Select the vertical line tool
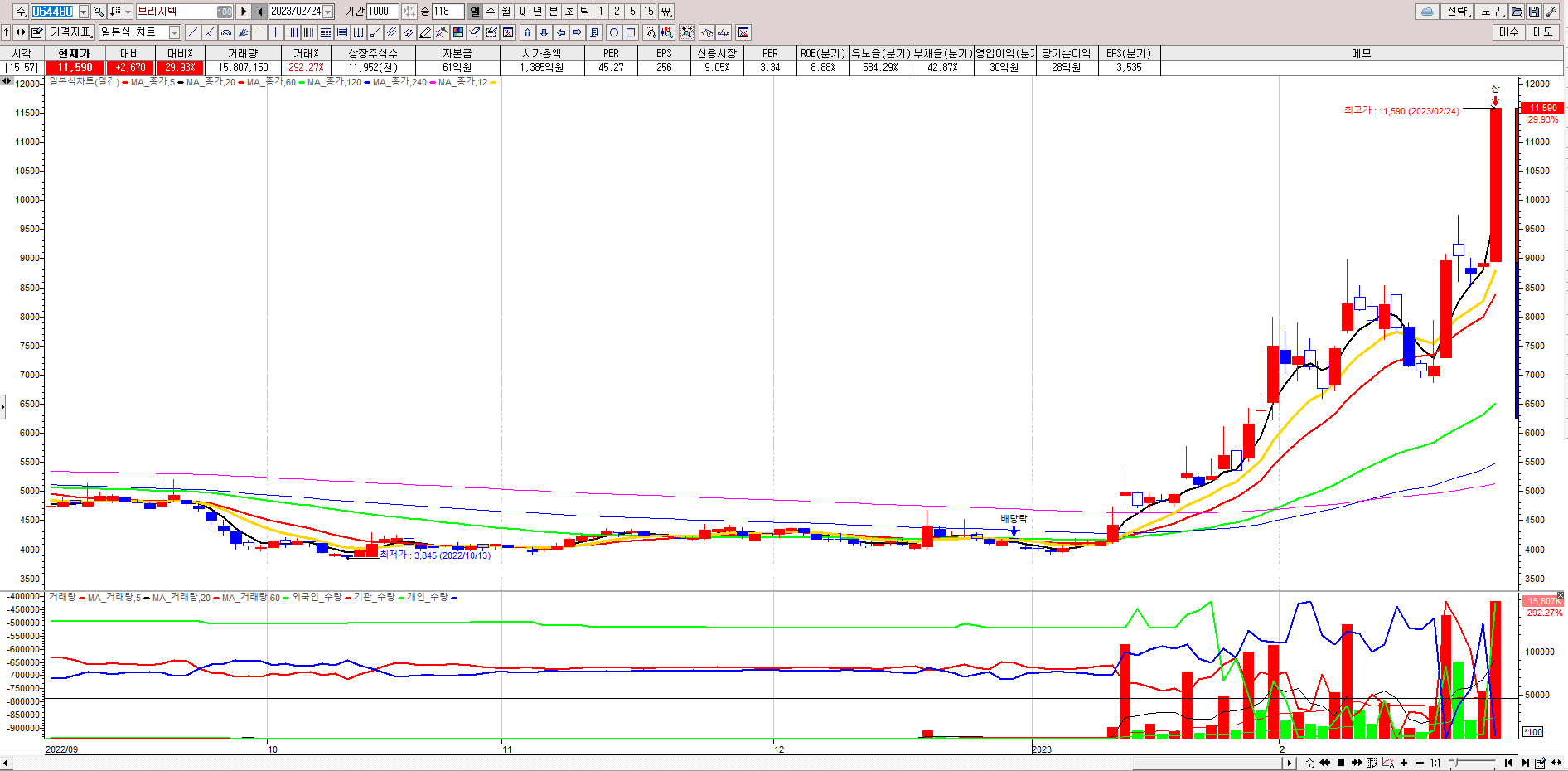Screen dimensions: 1568x771 click(x=276, y=32)
